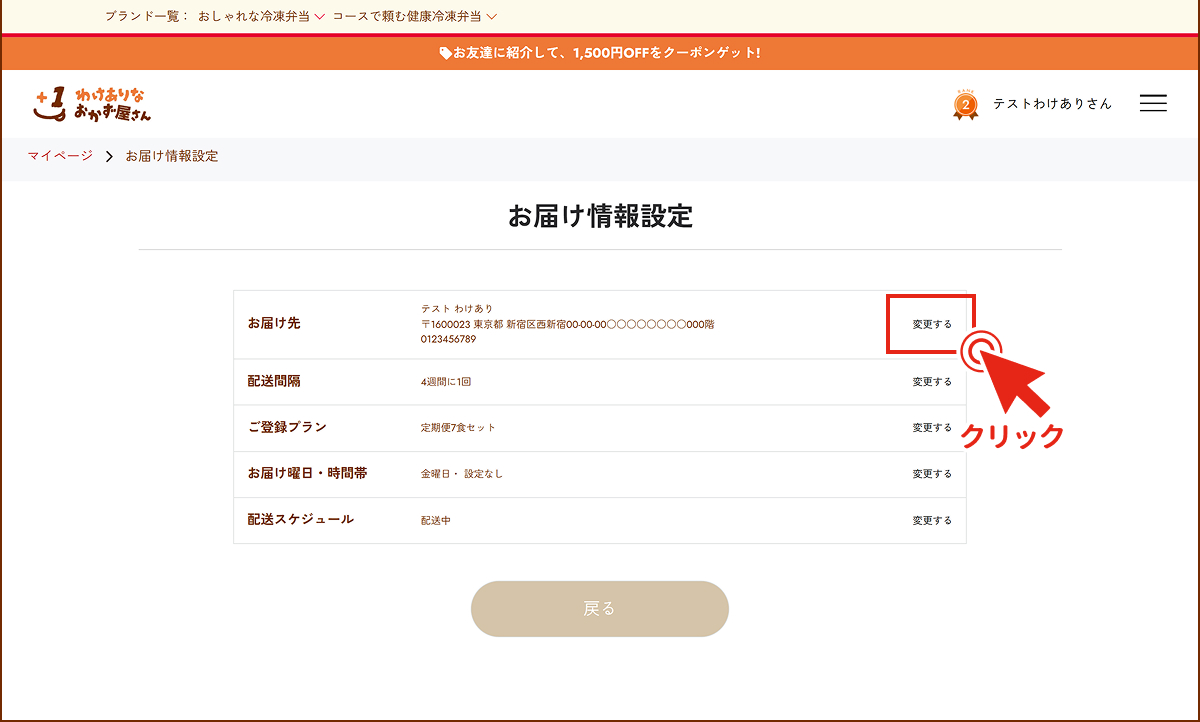
Task: Click 変更する next to ご登録プラン
Action: point(931,427)
